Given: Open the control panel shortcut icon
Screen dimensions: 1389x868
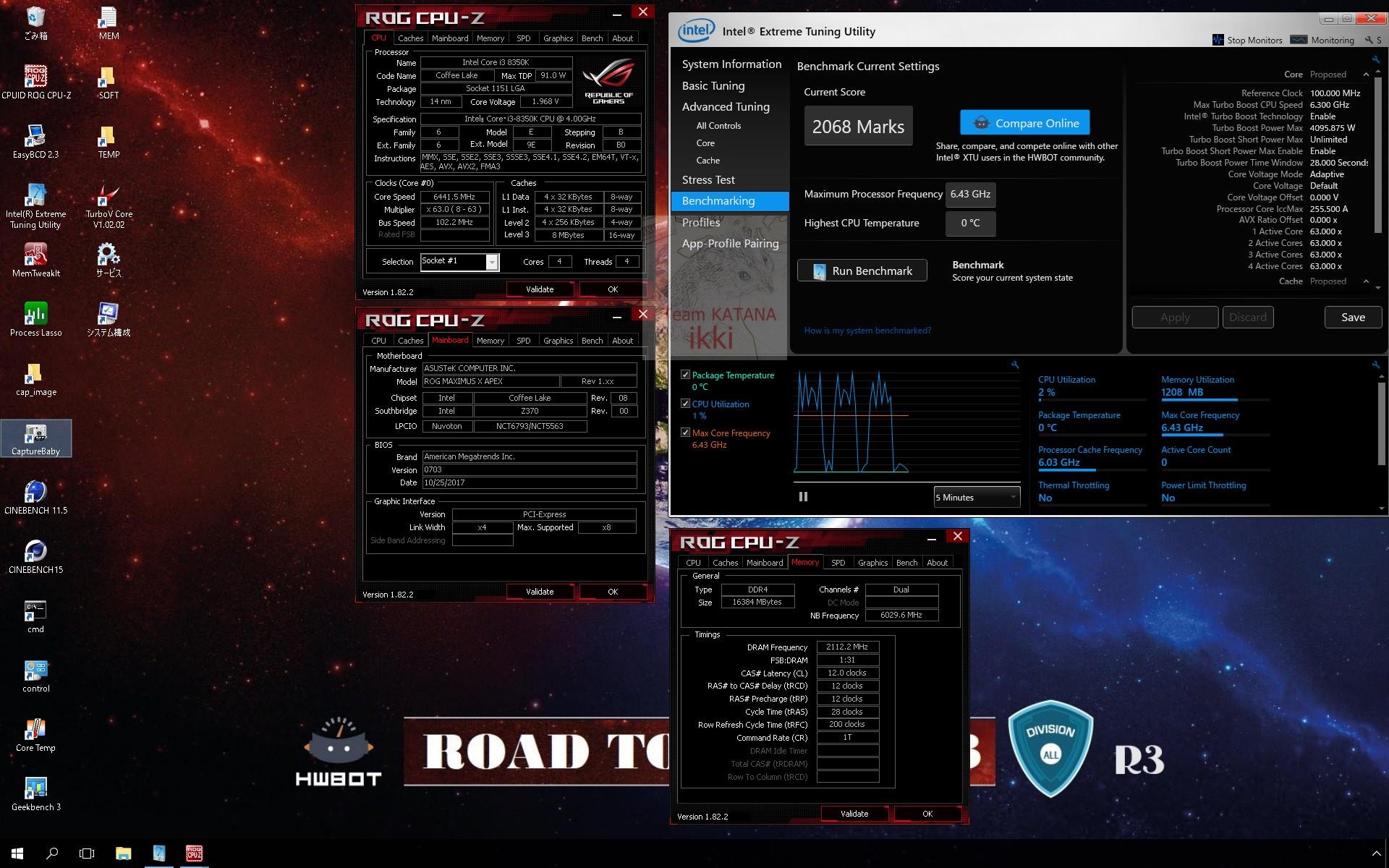Looking at the screenshot, I should pos(36,676).
